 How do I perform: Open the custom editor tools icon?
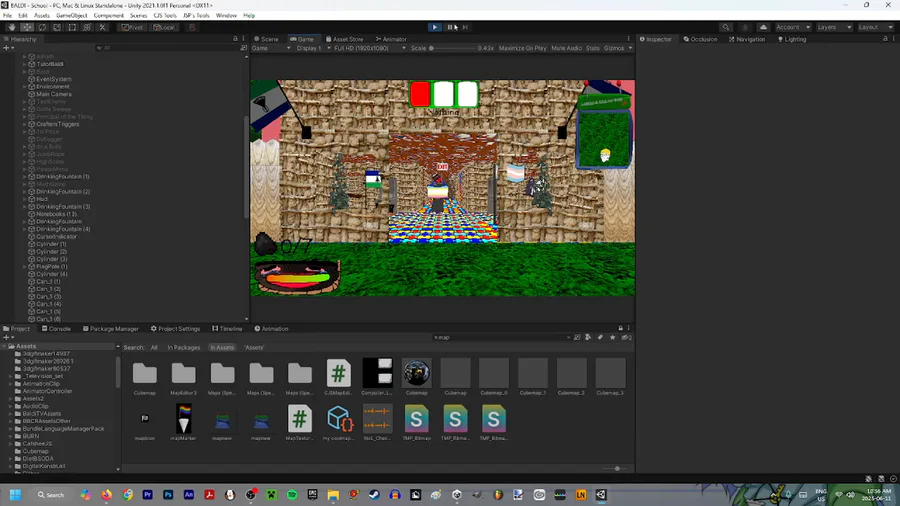(102, 27)
